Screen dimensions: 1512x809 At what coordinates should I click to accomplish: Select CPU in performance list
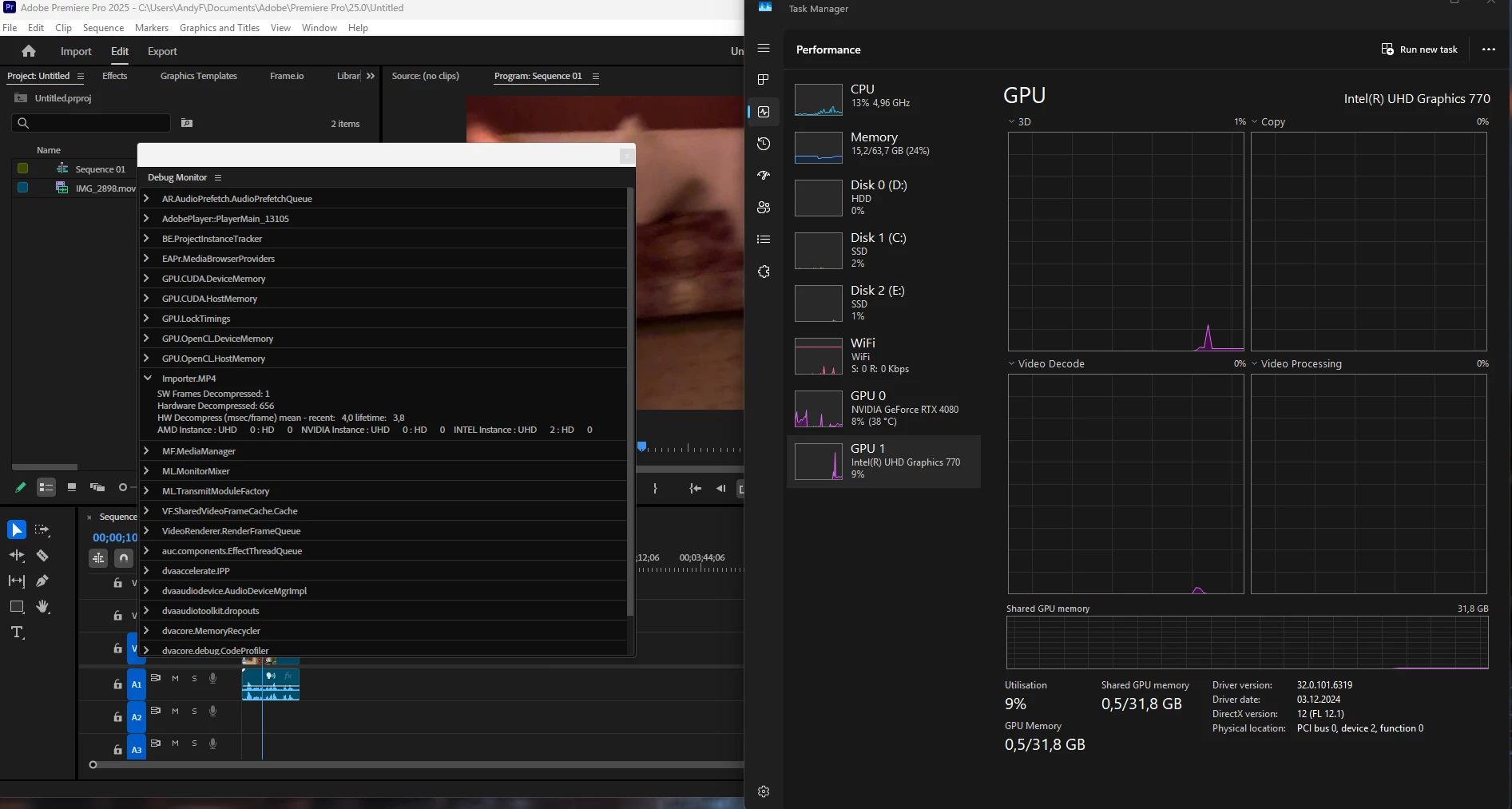[883, 100]
